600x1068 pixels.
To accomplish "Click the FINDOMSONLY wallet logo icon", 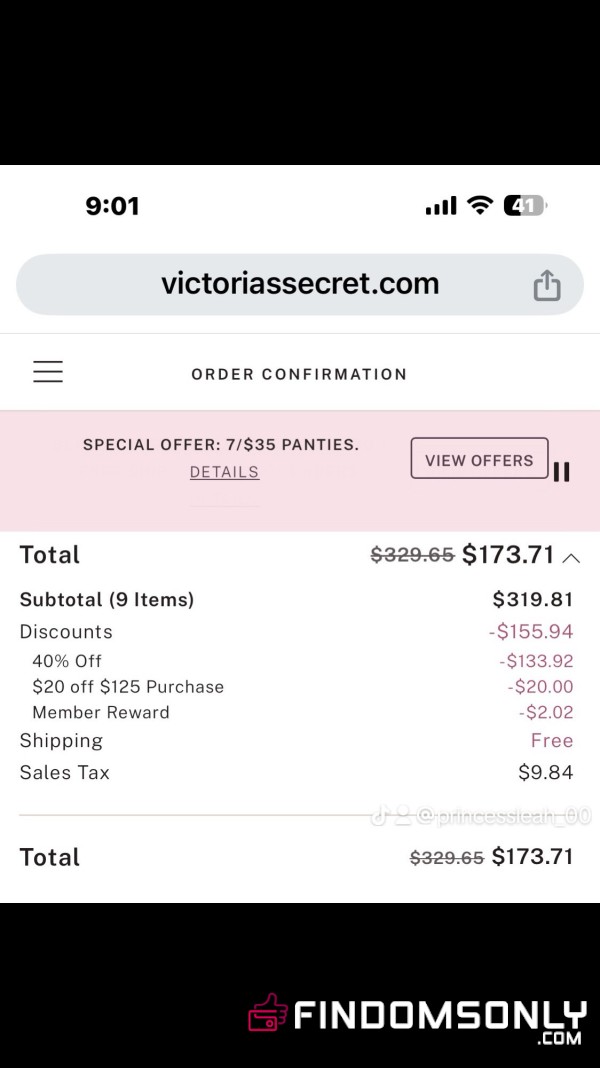I will tap(268, 1013).
